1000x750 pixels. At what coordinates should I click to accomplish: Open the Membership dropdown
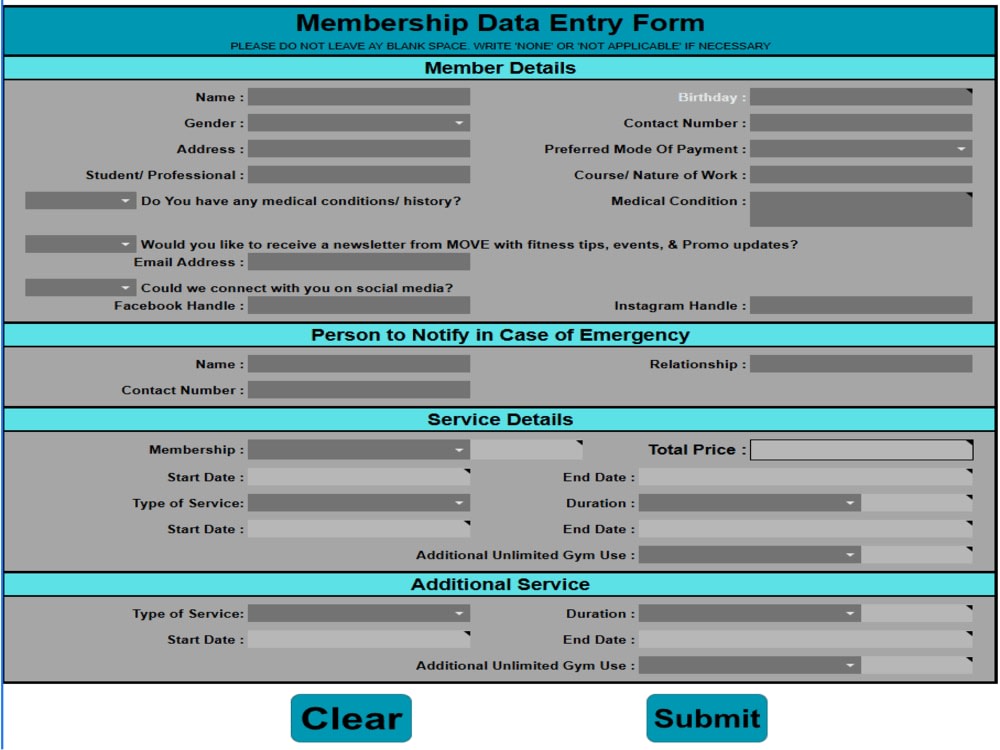359,450
